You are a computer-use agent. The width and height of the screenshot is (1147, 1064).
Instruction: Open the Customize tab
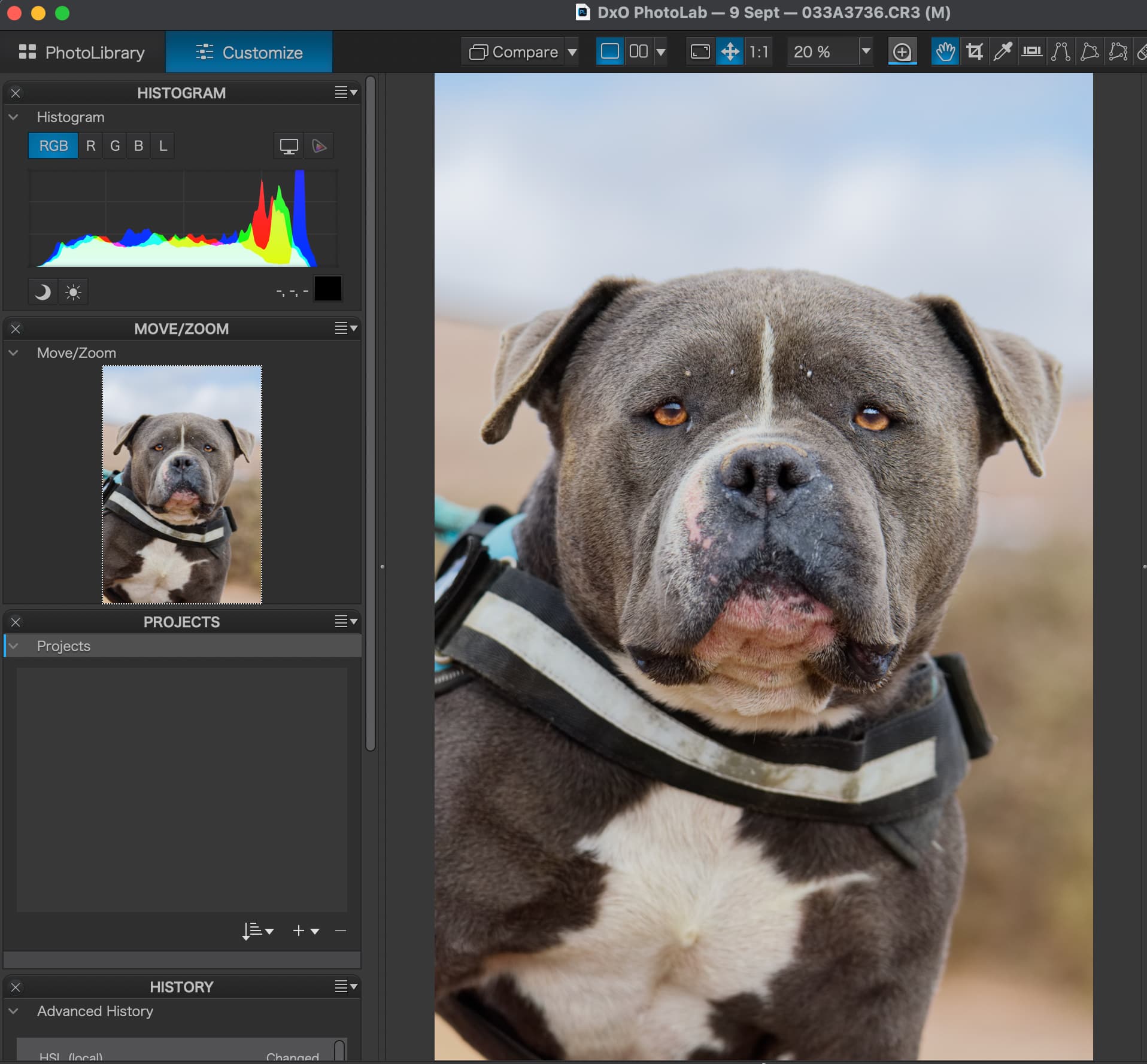[x=249, y=53]
